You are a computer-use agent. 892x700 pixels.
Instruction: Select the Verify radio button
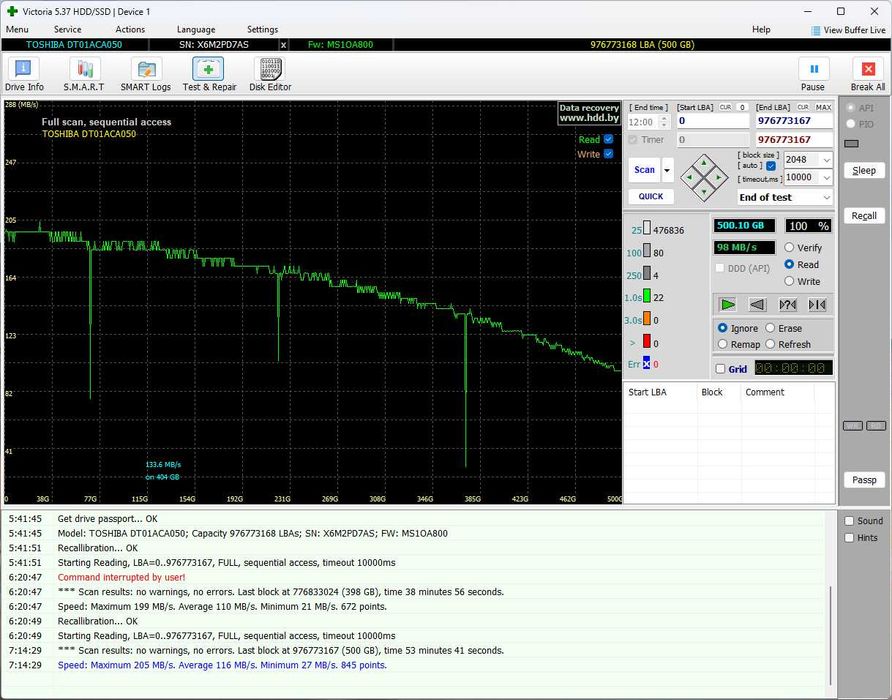790,248
